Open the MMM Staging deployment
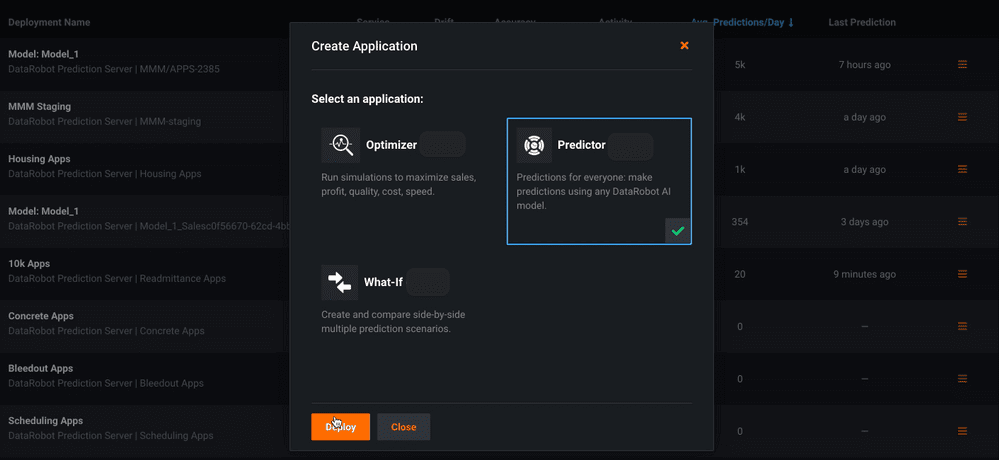 pyautogui.click(x=40, y=106)
